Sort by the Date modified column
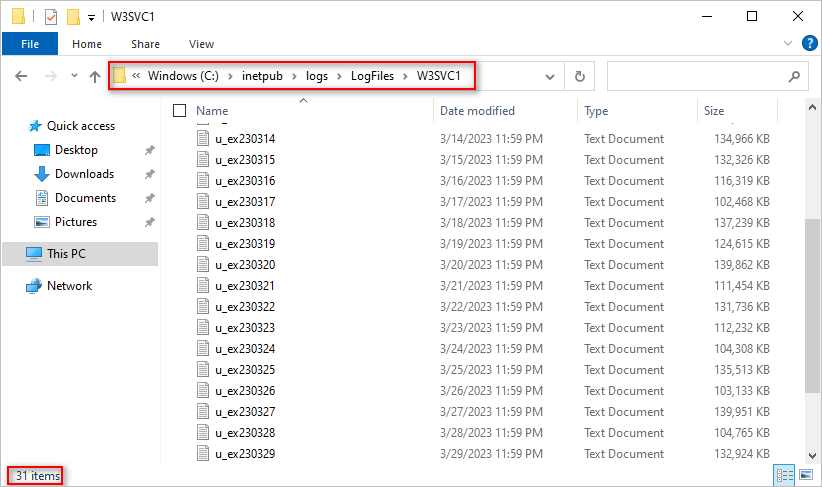822x487 pixels. [x=477, y=111]
